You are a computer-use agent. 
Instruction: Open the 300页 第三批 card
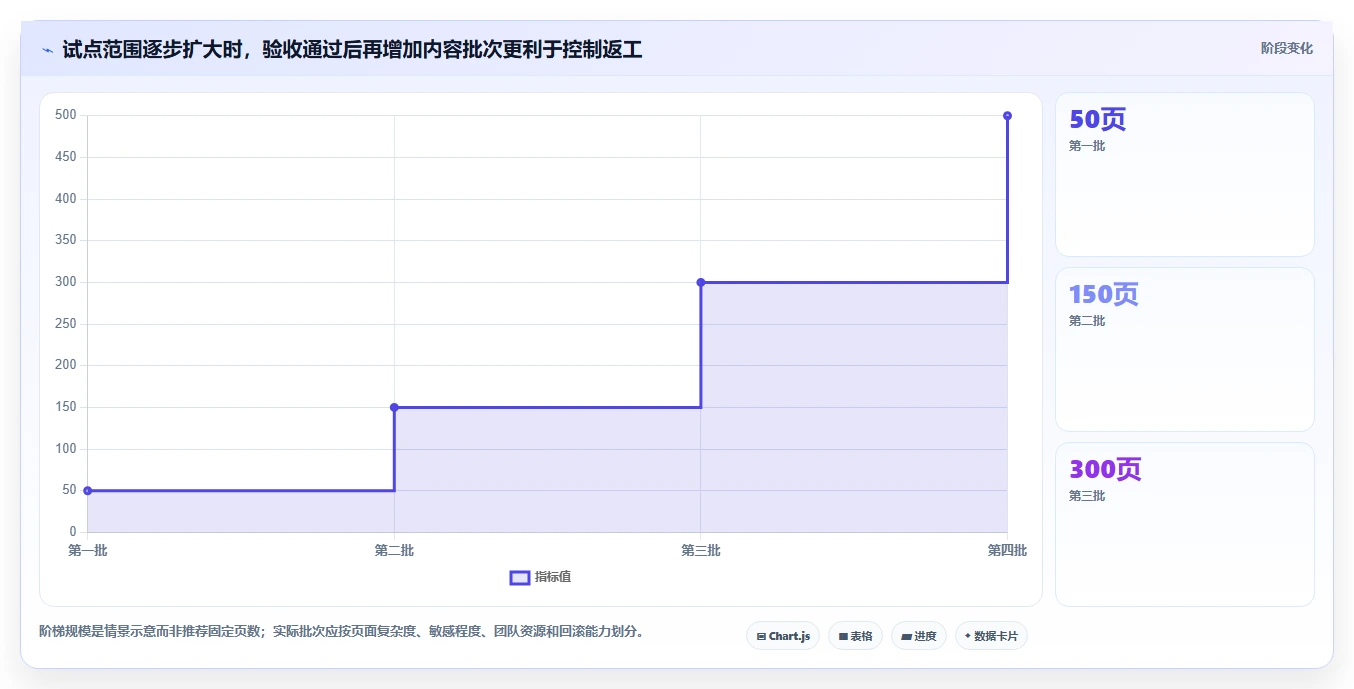click(1184, 524)
